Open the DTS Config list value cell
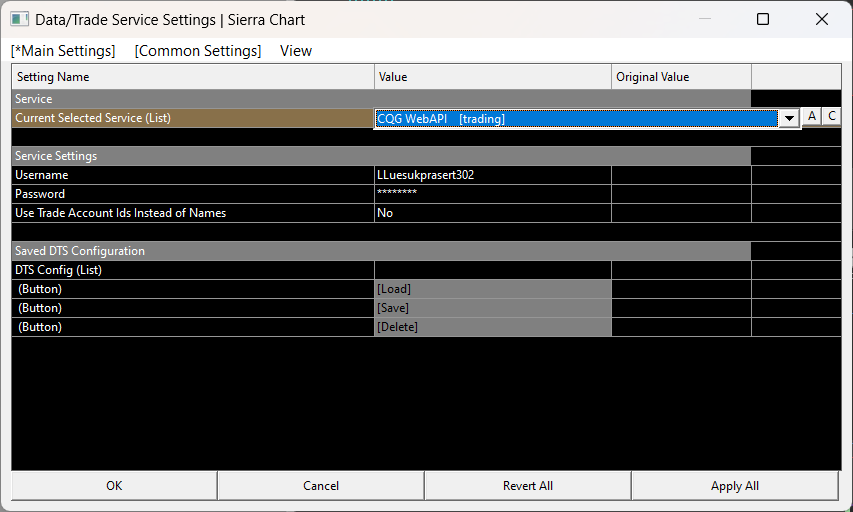853x512 pixels. click(492, 270)
